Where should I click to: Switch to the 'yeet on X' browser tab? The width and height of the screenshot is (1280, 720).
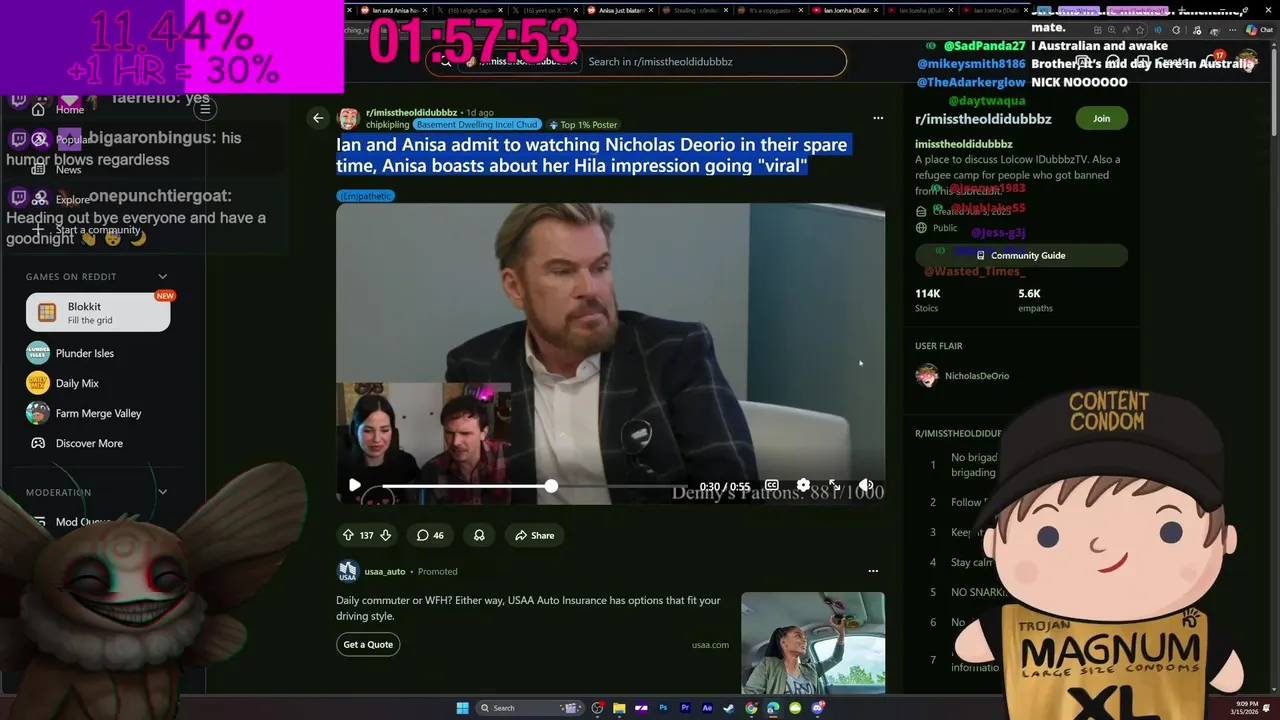click(543, 10)
